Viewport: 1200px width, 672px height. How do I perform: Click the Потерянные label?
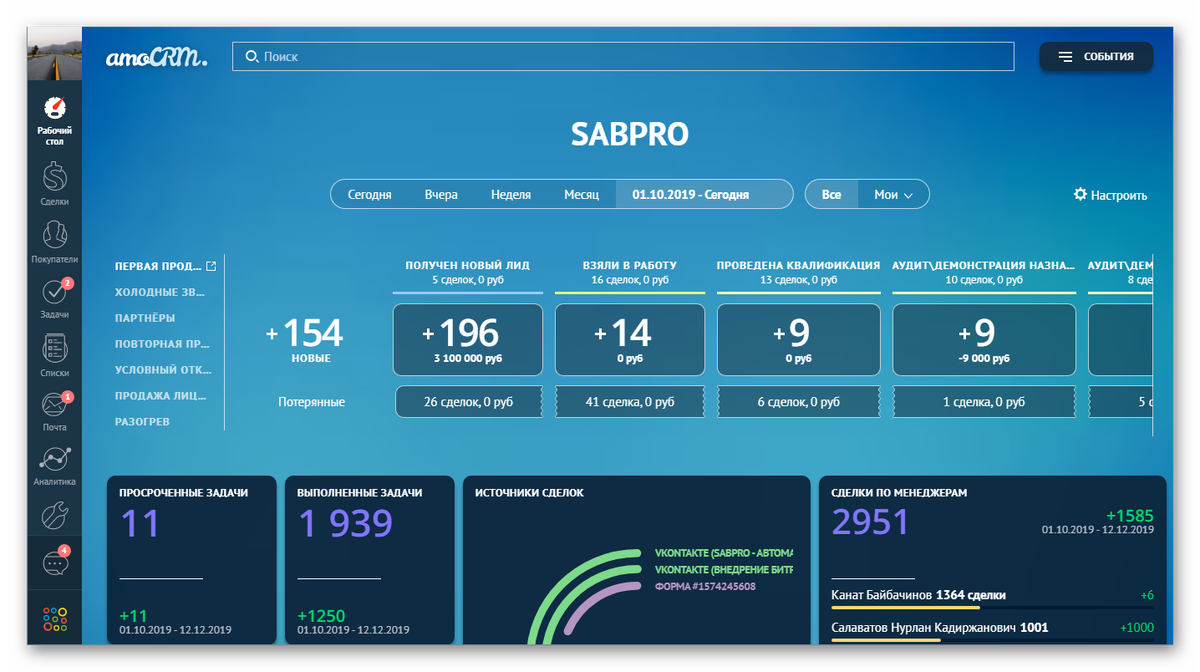click(312, 402)
